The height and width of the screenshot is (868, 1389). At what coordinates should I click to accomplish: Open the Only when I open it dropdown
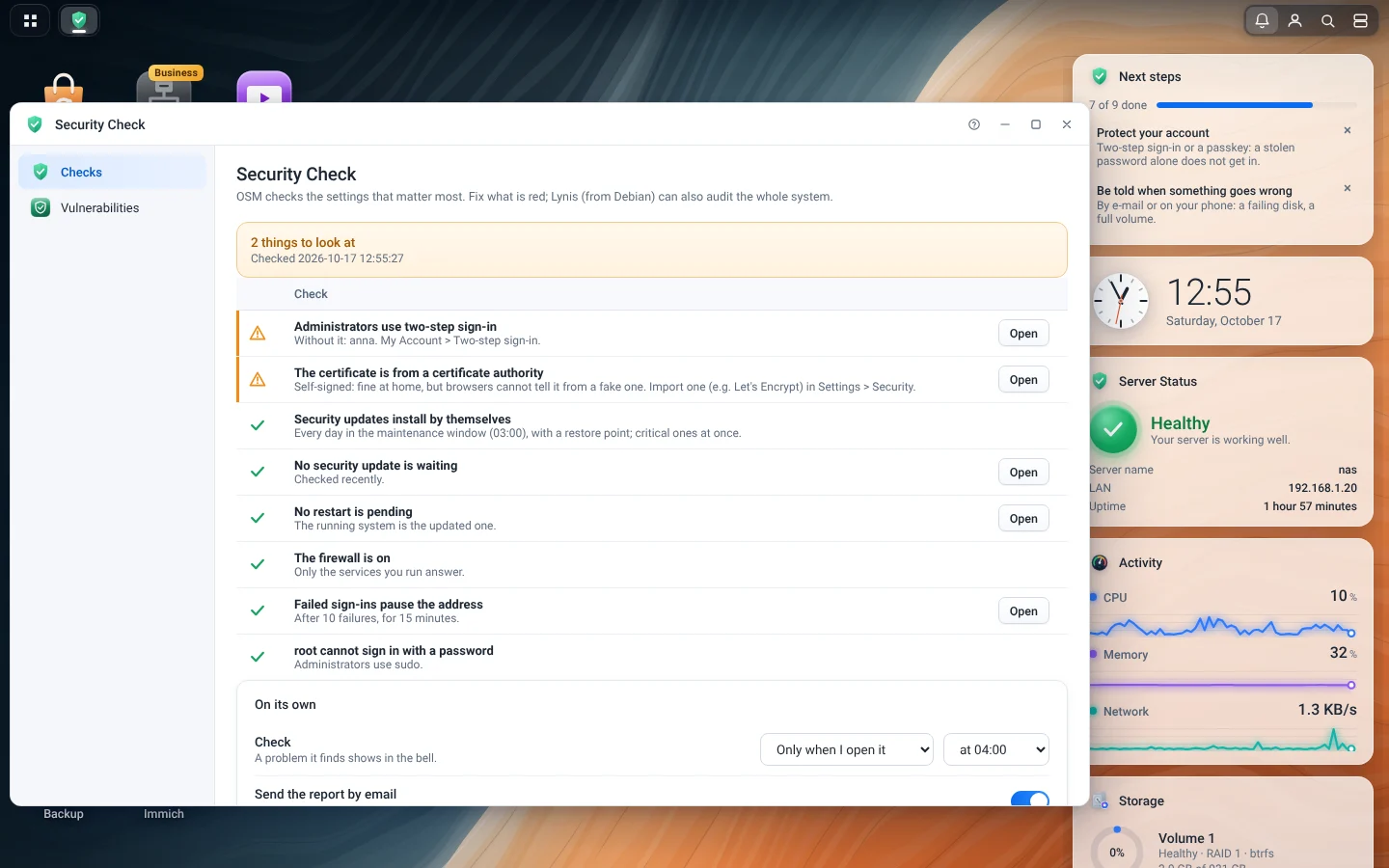[x=847, y=749]
